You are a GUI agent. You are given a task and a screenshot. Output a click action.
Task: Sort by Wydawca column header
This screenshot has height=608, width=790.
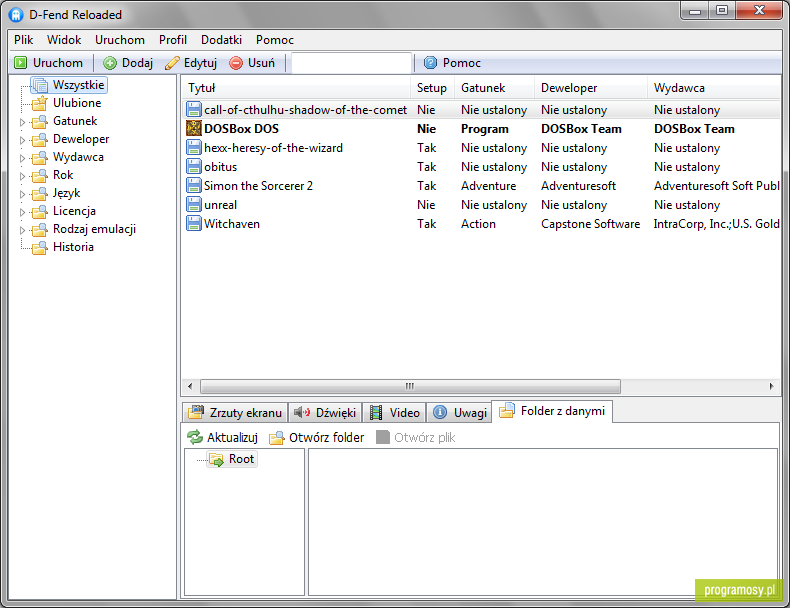pyautogui.click(x=714, y=88)
